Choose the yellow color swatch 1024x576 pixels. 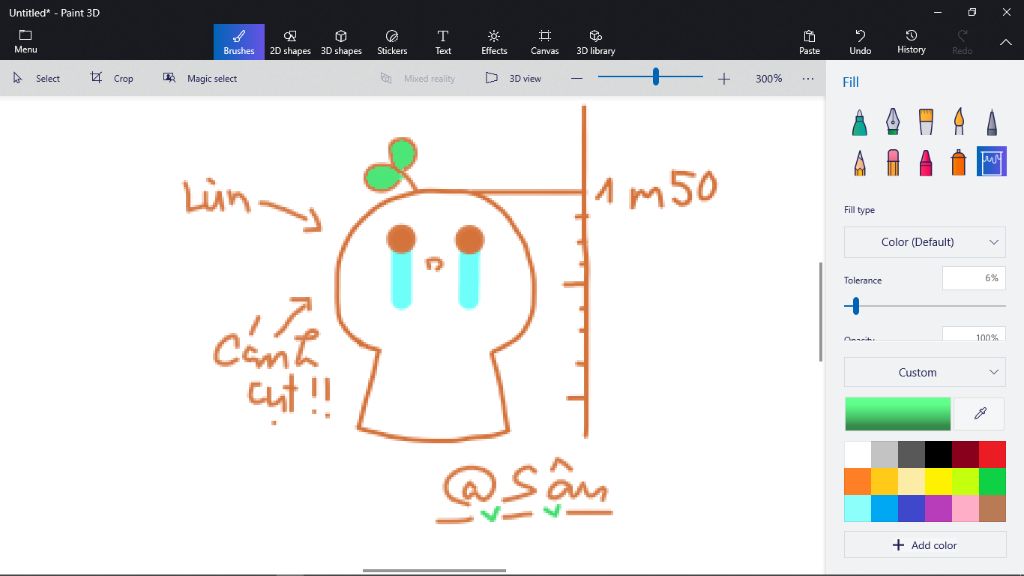938,481
